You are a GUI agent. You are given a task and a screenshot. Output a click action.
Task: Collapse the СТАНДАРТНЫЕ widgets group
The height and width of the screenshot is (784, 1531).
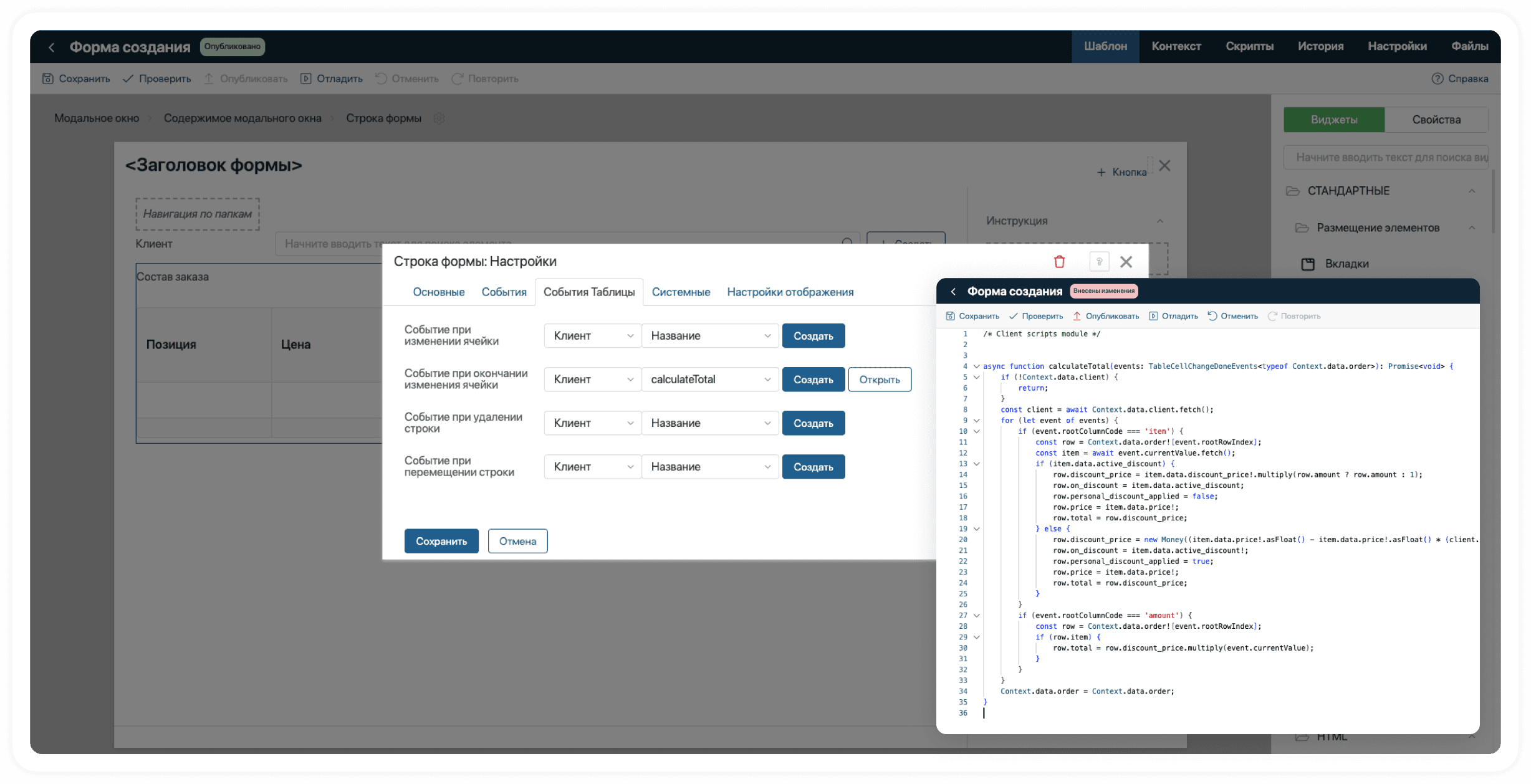click(1471, 191)
